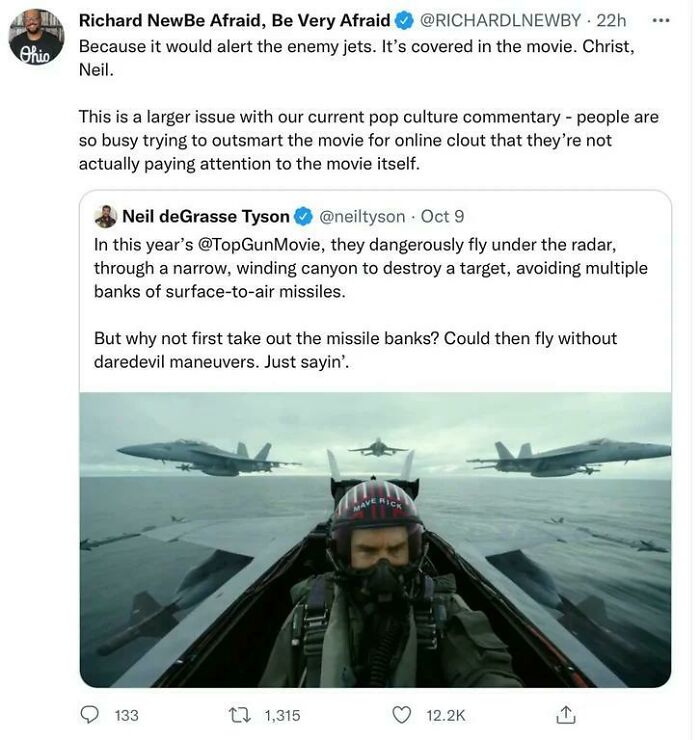Viewport: 700px width, 740px height.
Task: Open the @RICHARDLNEWBY handle link
Action: click(x=498, y=21)
